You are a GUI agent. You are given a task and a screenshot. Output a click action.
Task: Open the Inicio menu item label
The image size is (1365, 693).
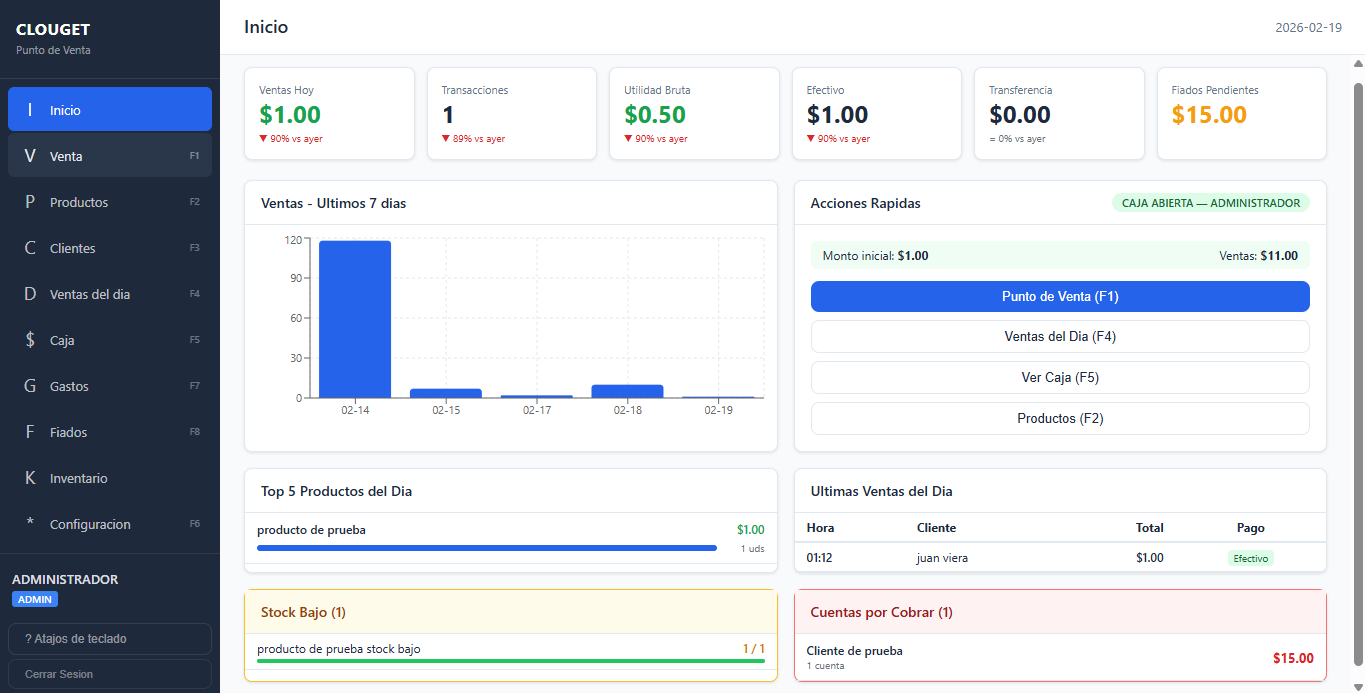[65, 110]
